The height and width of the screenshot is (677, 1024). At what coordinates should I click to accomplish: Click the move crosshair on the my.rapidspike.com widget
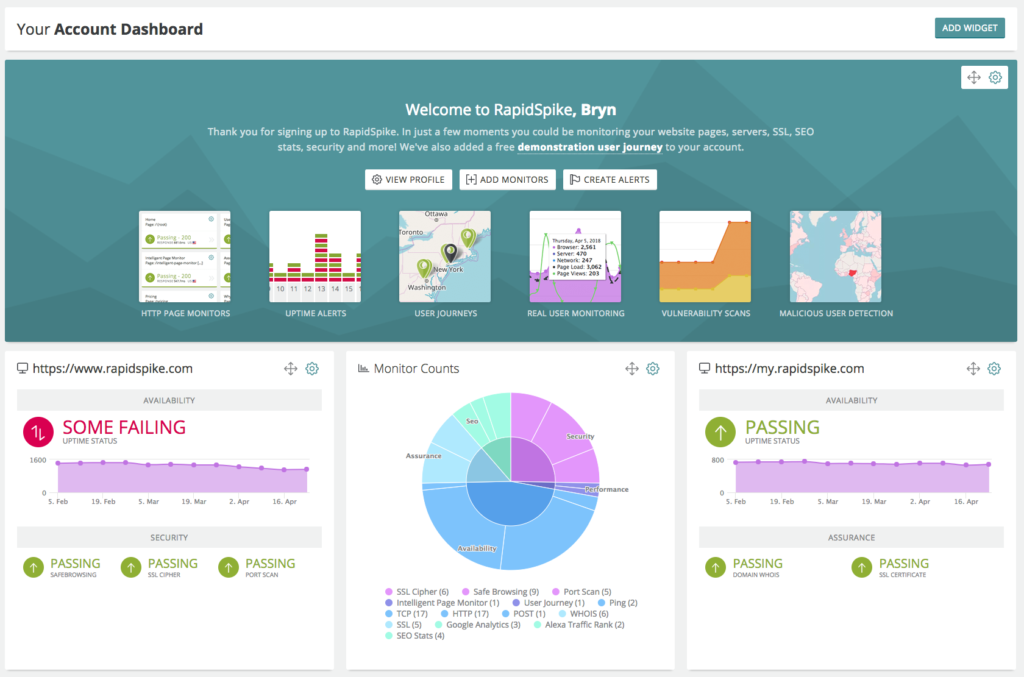973,368
